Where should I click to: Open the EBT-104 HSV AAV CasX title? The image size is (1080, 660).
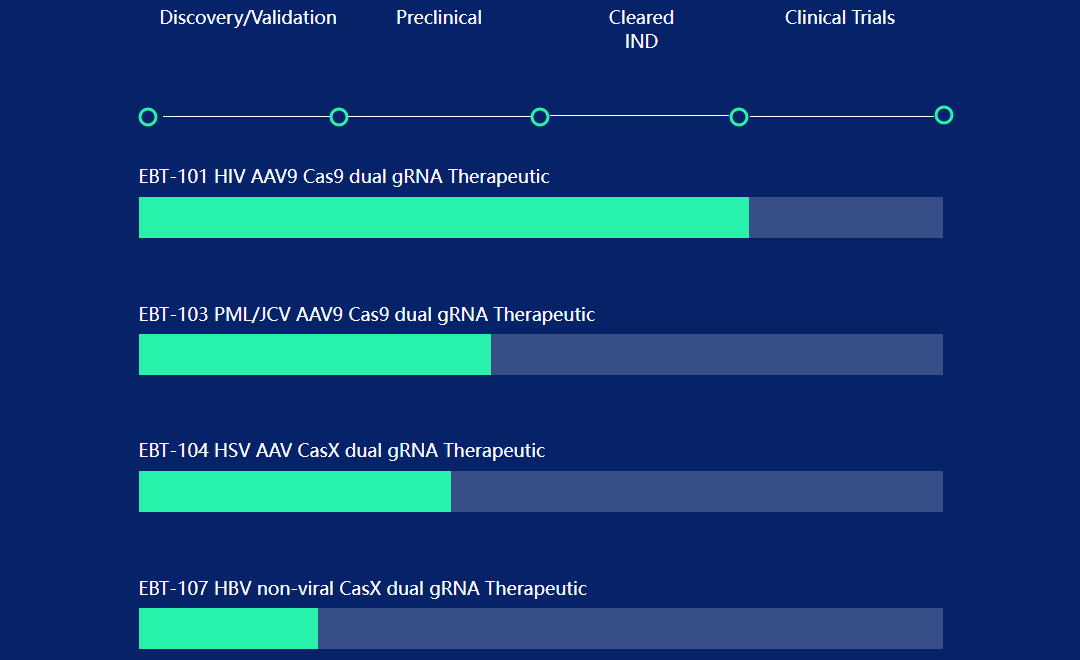(342, 451)
